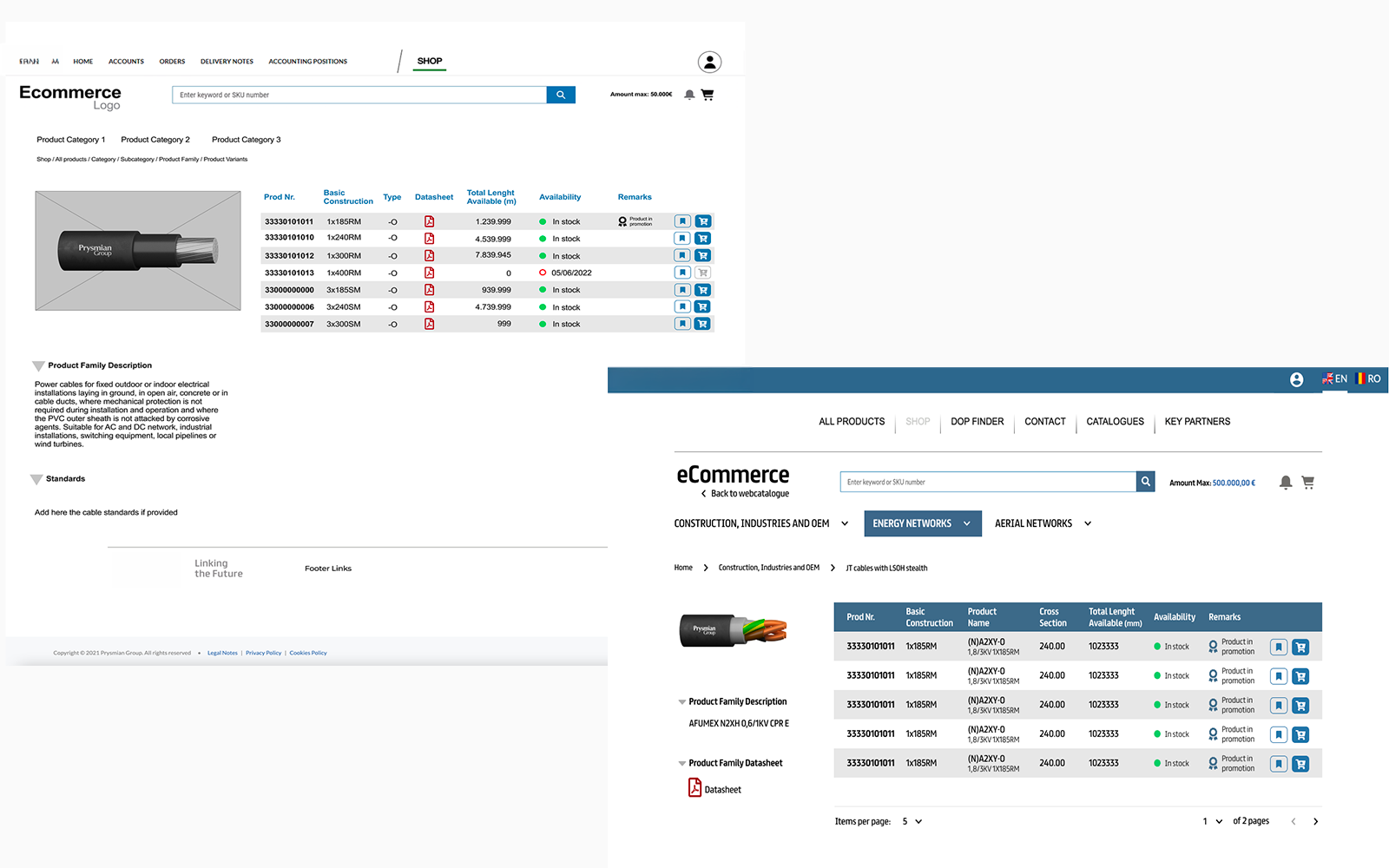Image resolution: width=1389 pixels, height=868 pixels.
Task: Bookmark the 1x300RM product row
Action: (683, 255)
